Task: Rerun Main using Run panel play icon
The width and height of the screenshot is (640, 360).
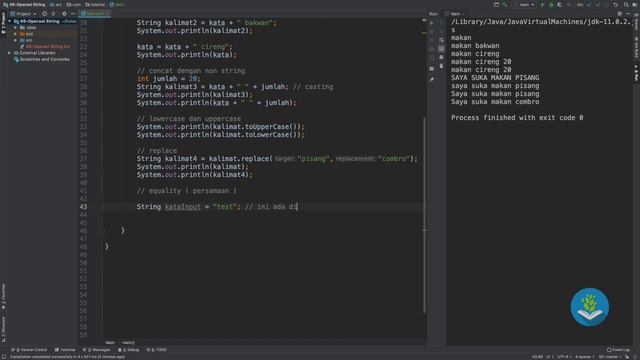Action: 432,23
